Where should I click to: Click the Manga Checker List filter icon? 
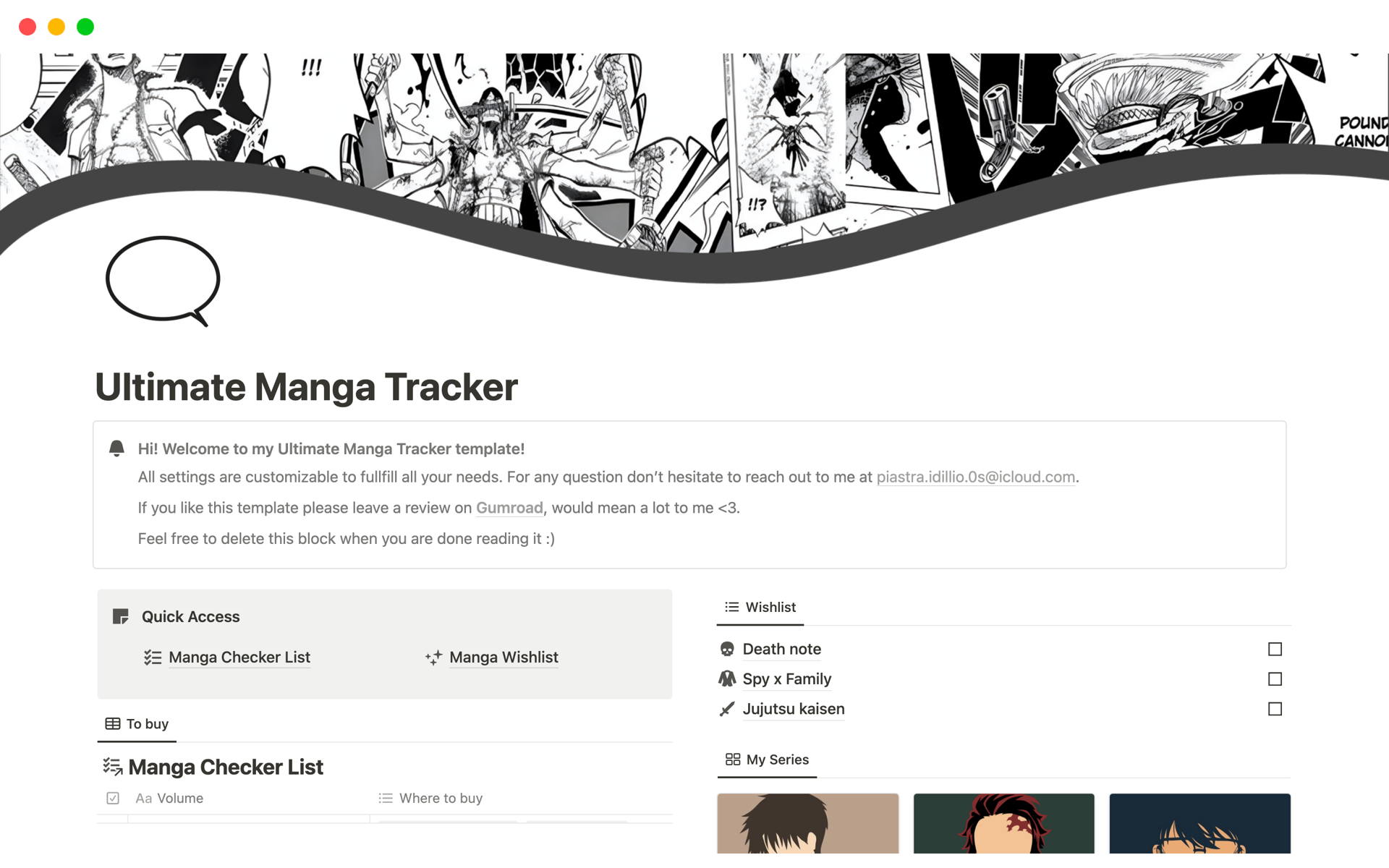(112, 766)
